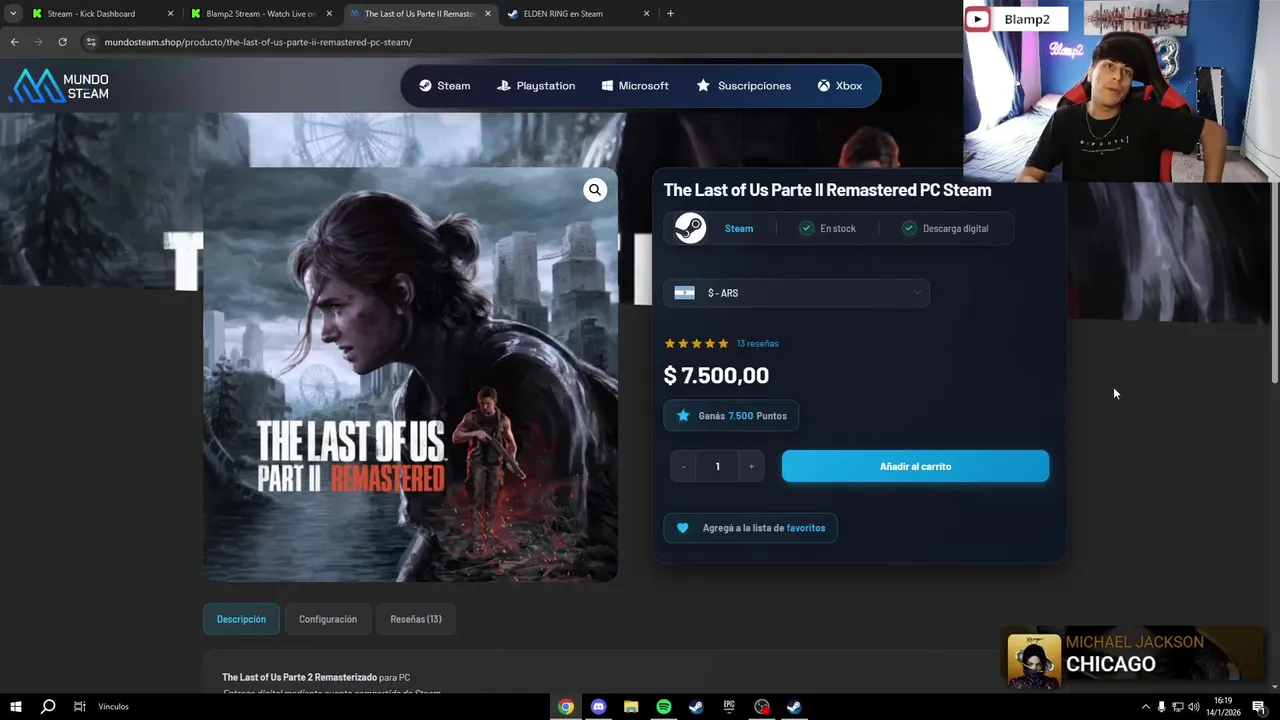Switch to Blamp2 Stream browser tab
1280x720 pixels.
point(260,14)
